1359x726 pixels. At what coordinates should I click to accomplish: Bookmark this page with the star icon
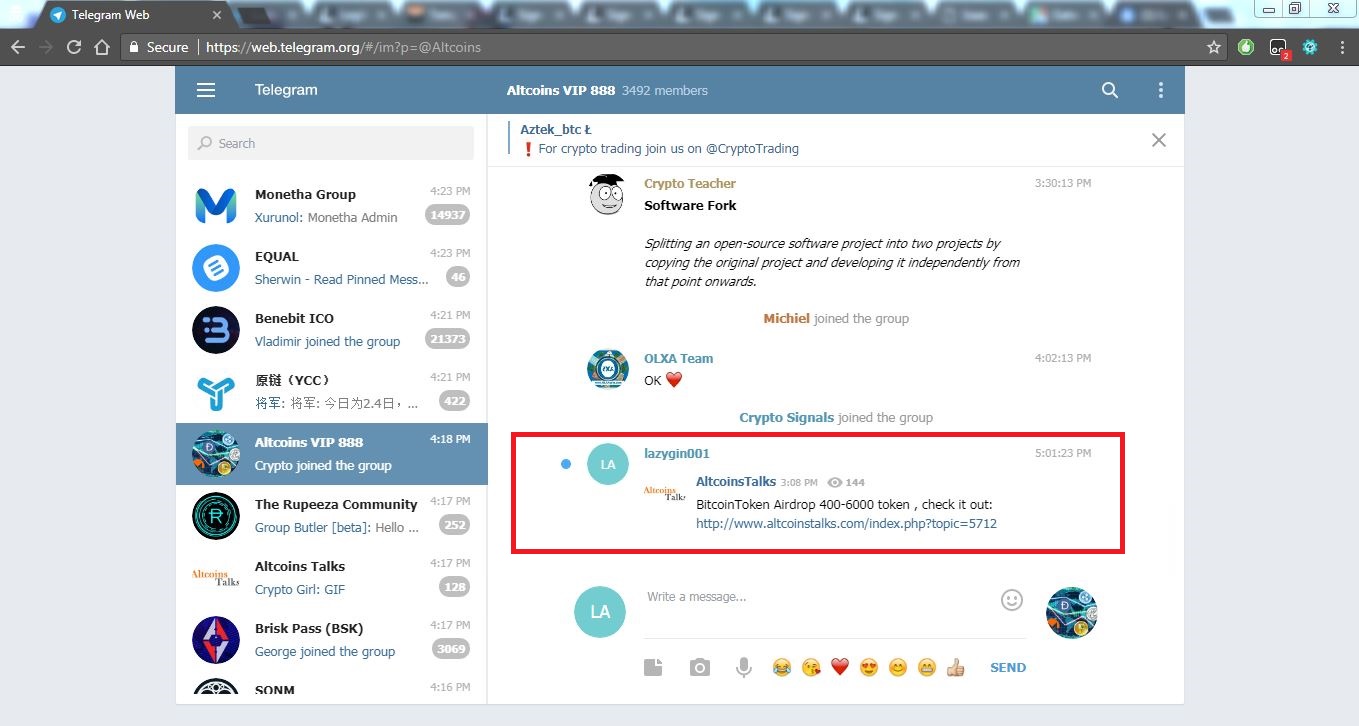pos(1214,47)
